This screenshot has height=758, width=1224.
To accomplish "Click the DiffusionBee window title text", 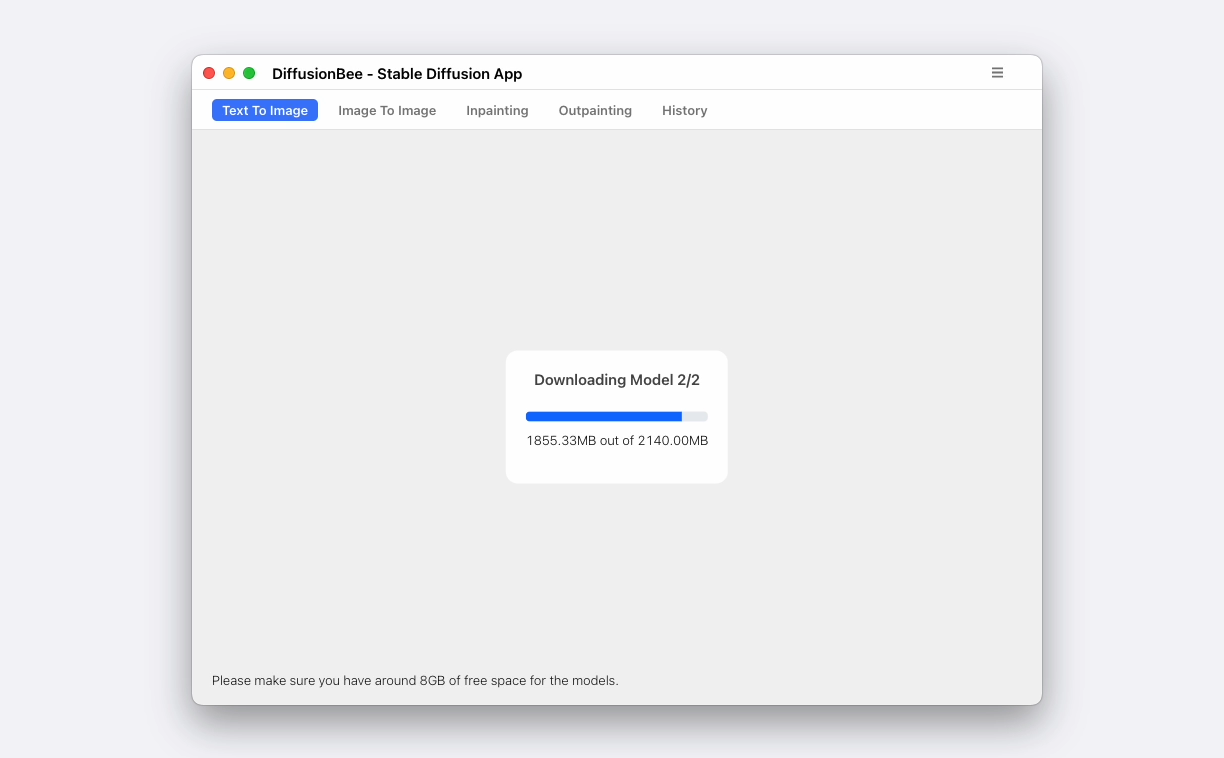I will (397, 74).
